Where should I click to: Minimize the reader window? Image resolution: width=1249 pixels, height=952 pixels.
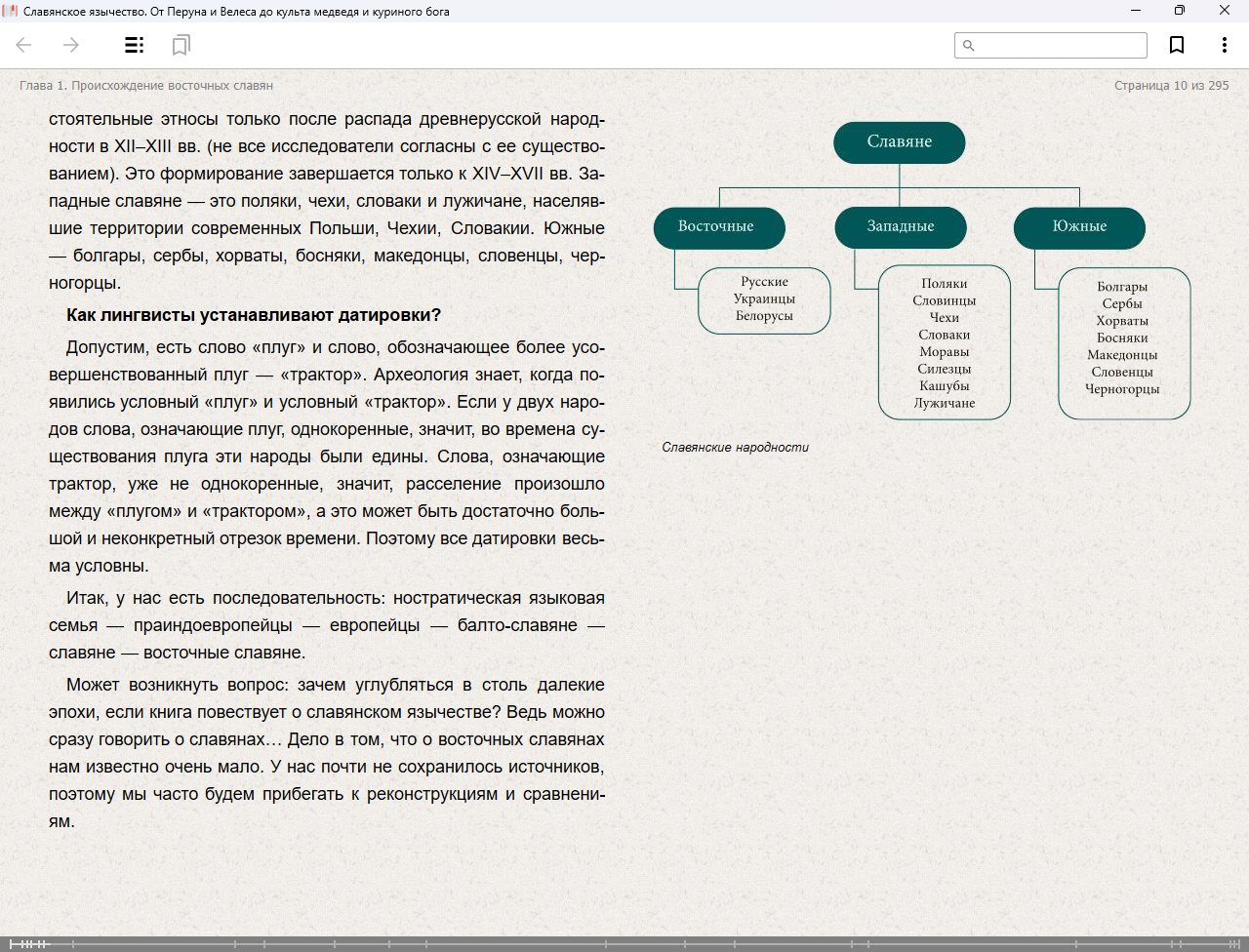(1136, 11)
